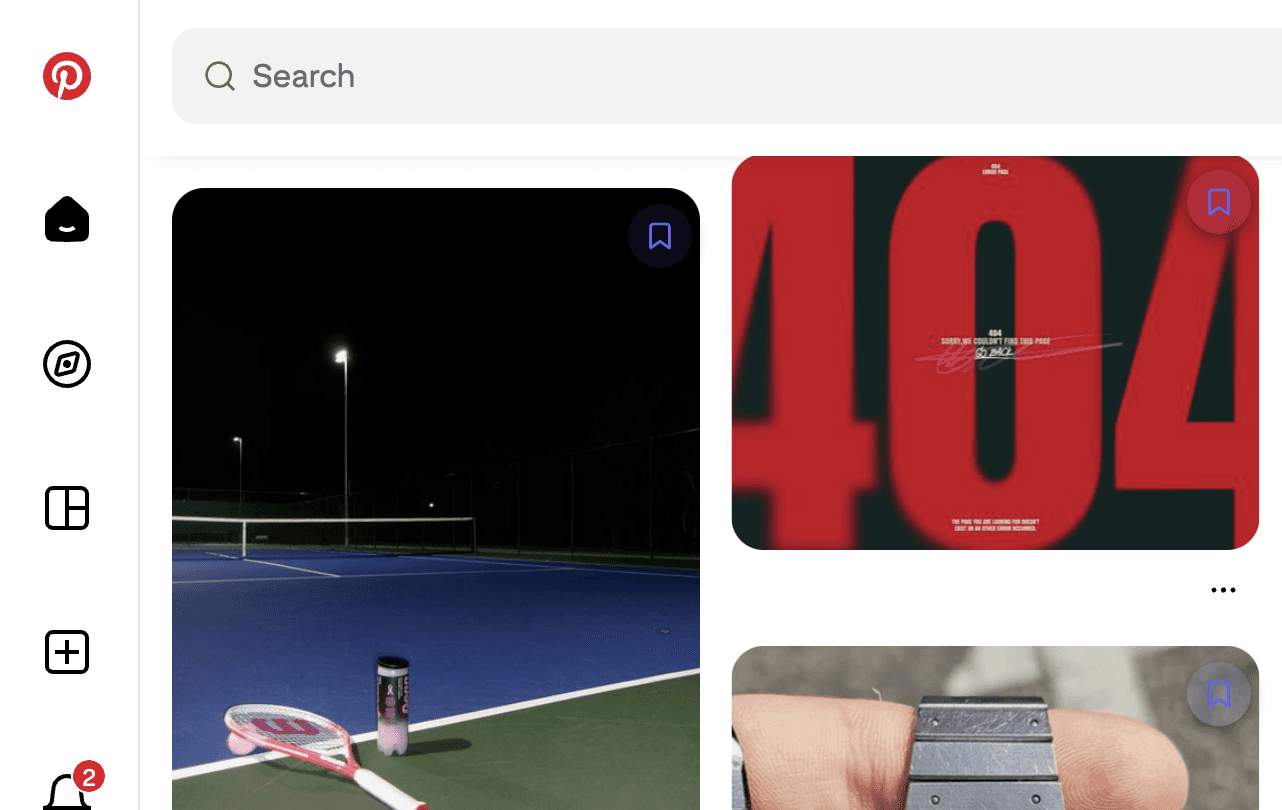Click the magnifier icon in search bar
Viewport: 1282px width, 810px height.
point(220,76)
